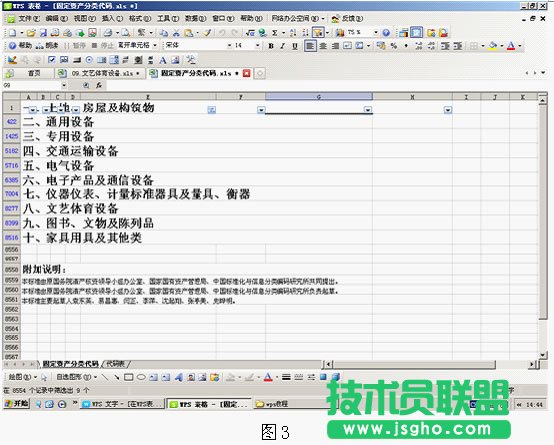Screen dimensions: 554x445
Task: Open the filter dropdown in column G header
Action: click(367, 110)
